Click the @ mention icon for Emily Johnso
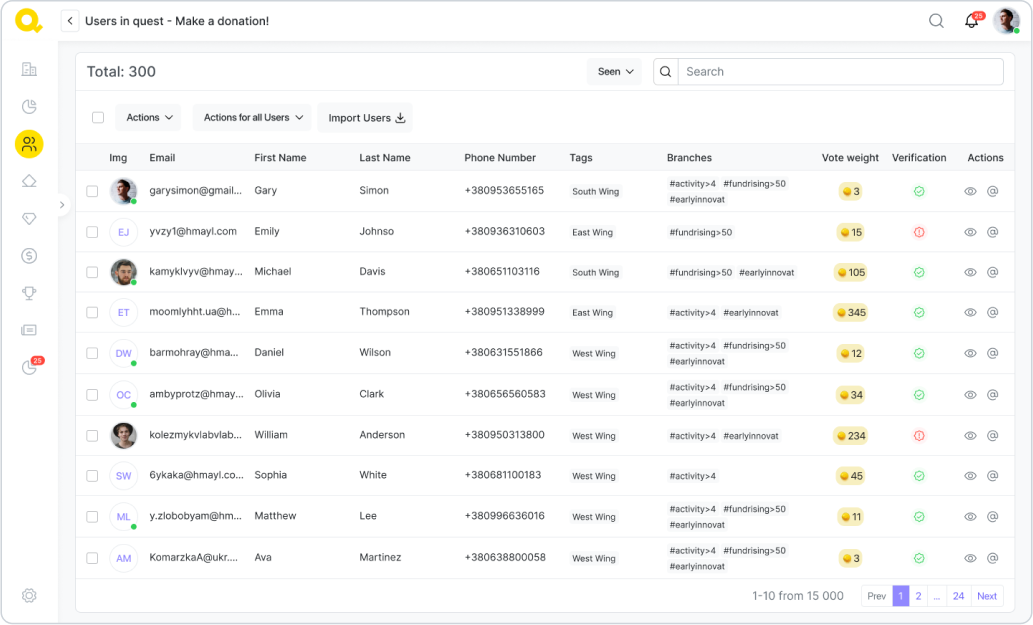The height and width of the screenshot is (625, 1033). [993, 232]
